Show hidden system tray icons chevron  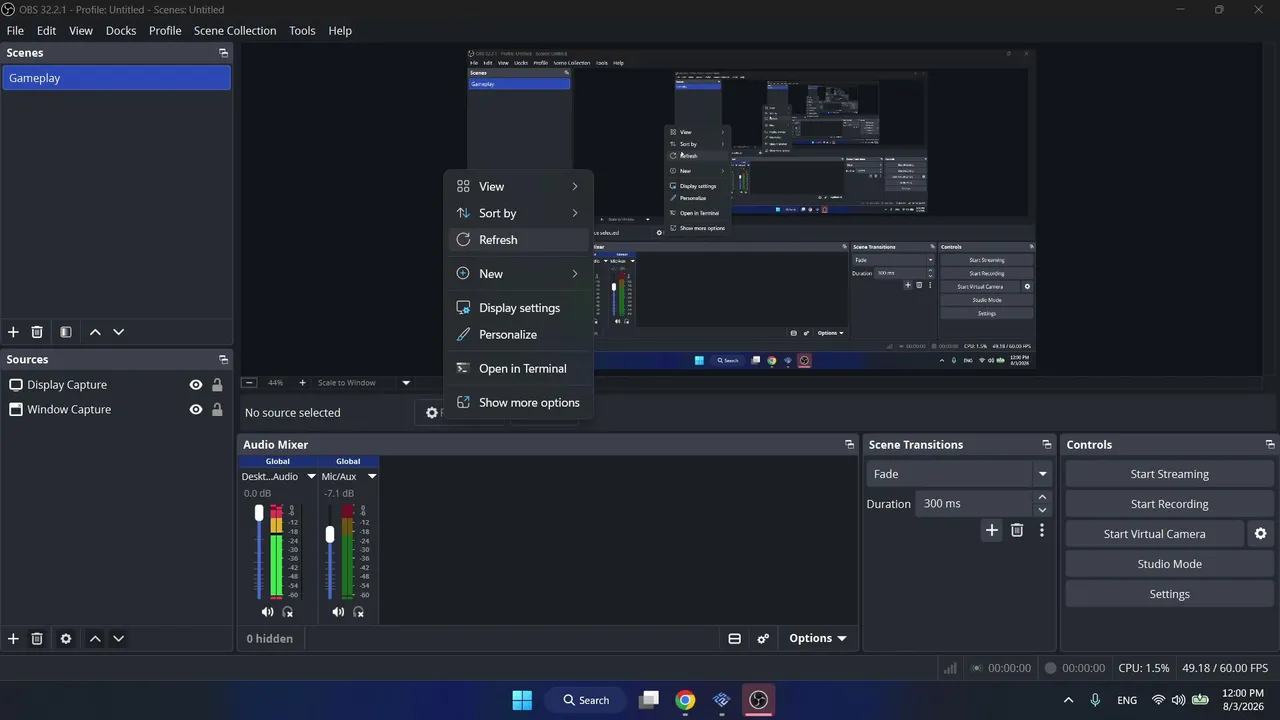(x=1068, y=700)
